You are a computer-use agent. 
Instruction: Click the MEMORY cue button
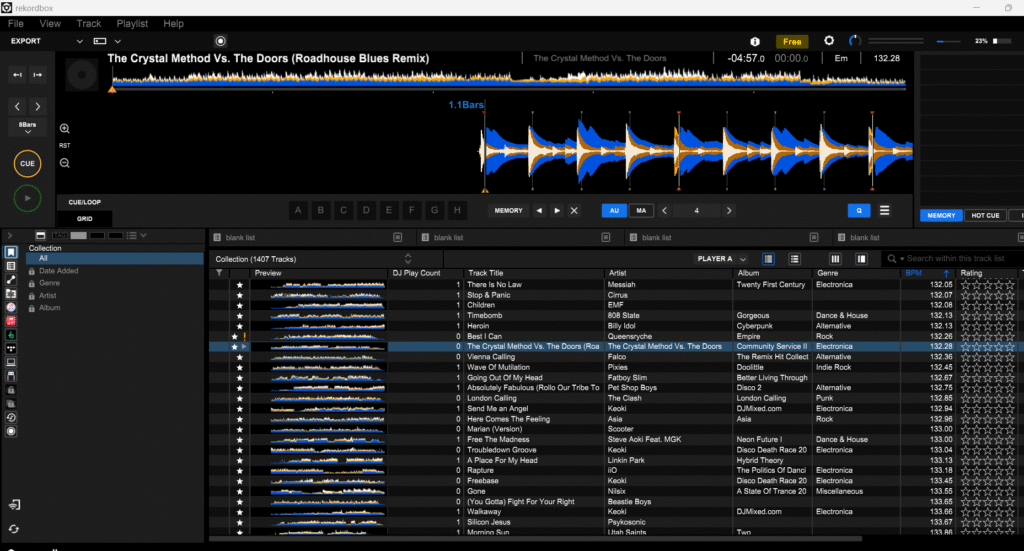click(x=509, y=211)
